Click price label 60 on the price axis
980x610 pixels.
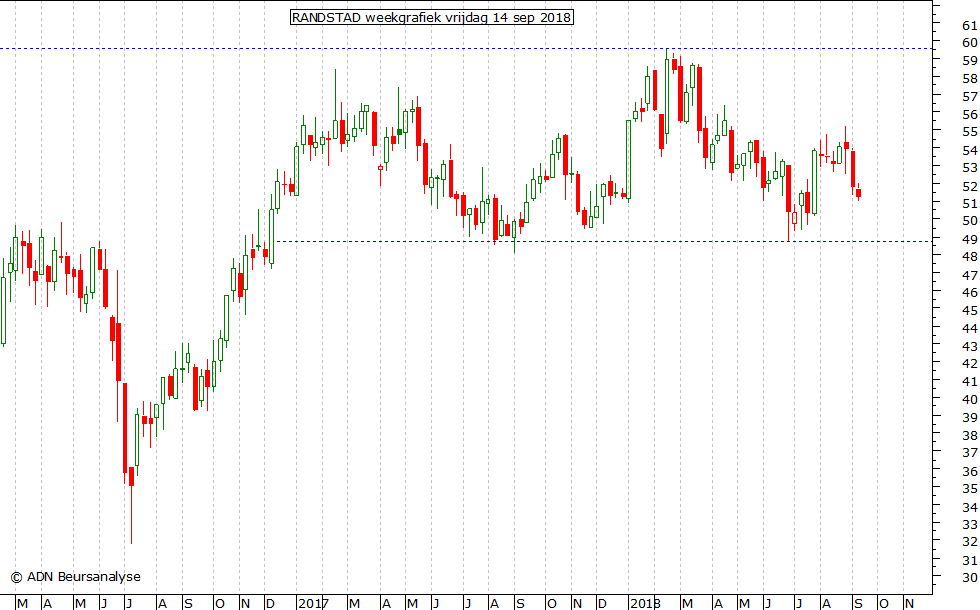point(969,43)
